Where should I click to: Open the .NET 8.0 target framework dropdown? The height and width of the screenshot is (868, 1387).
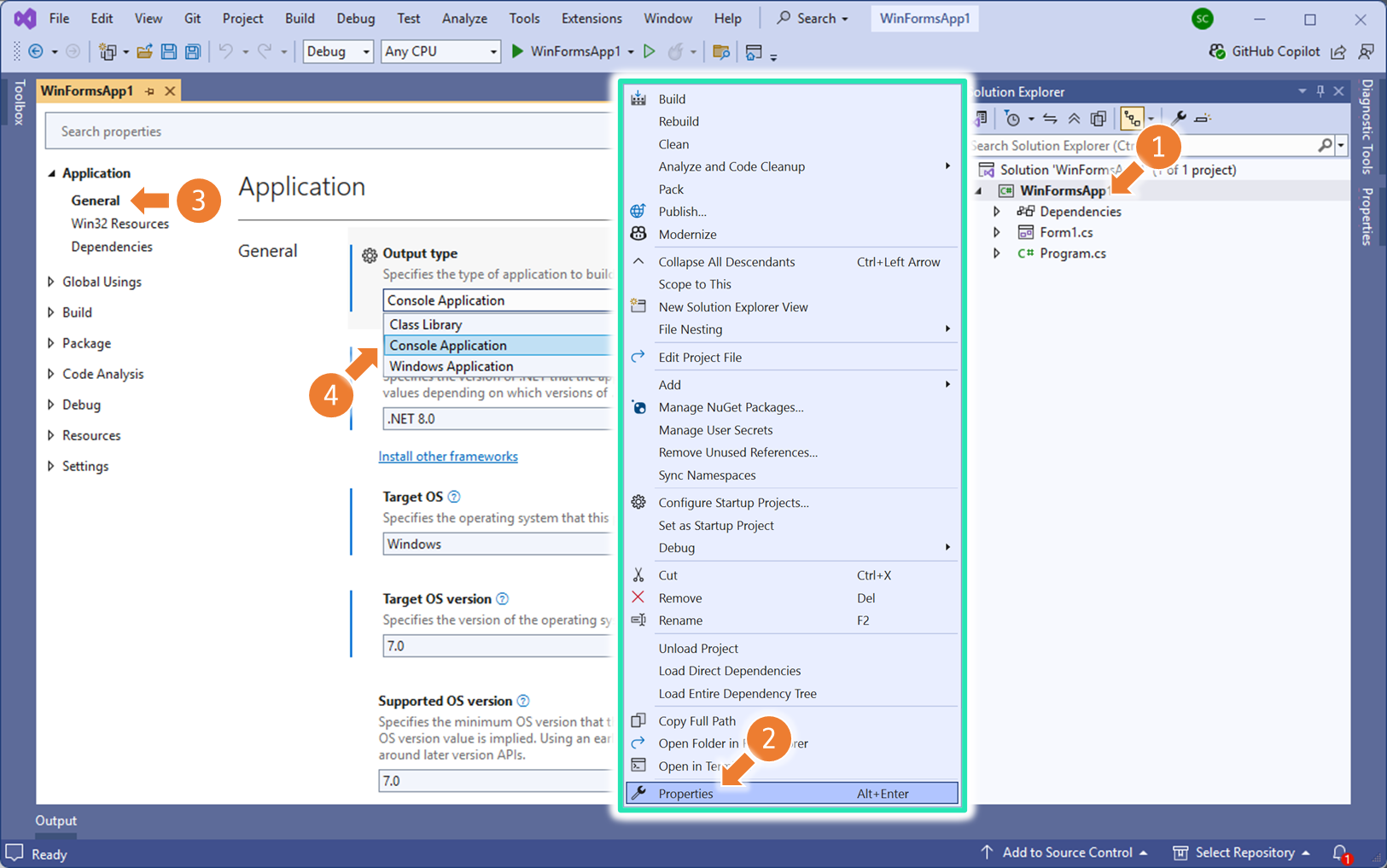(497, 418)
